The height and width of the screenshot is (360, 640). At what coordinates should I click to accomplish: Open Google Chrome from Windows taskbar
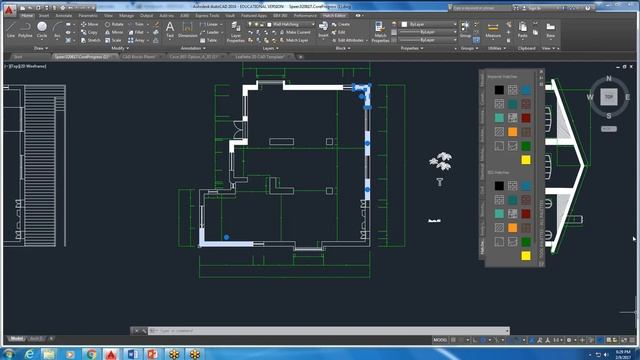pyautogui.click(x=91, y=354)
